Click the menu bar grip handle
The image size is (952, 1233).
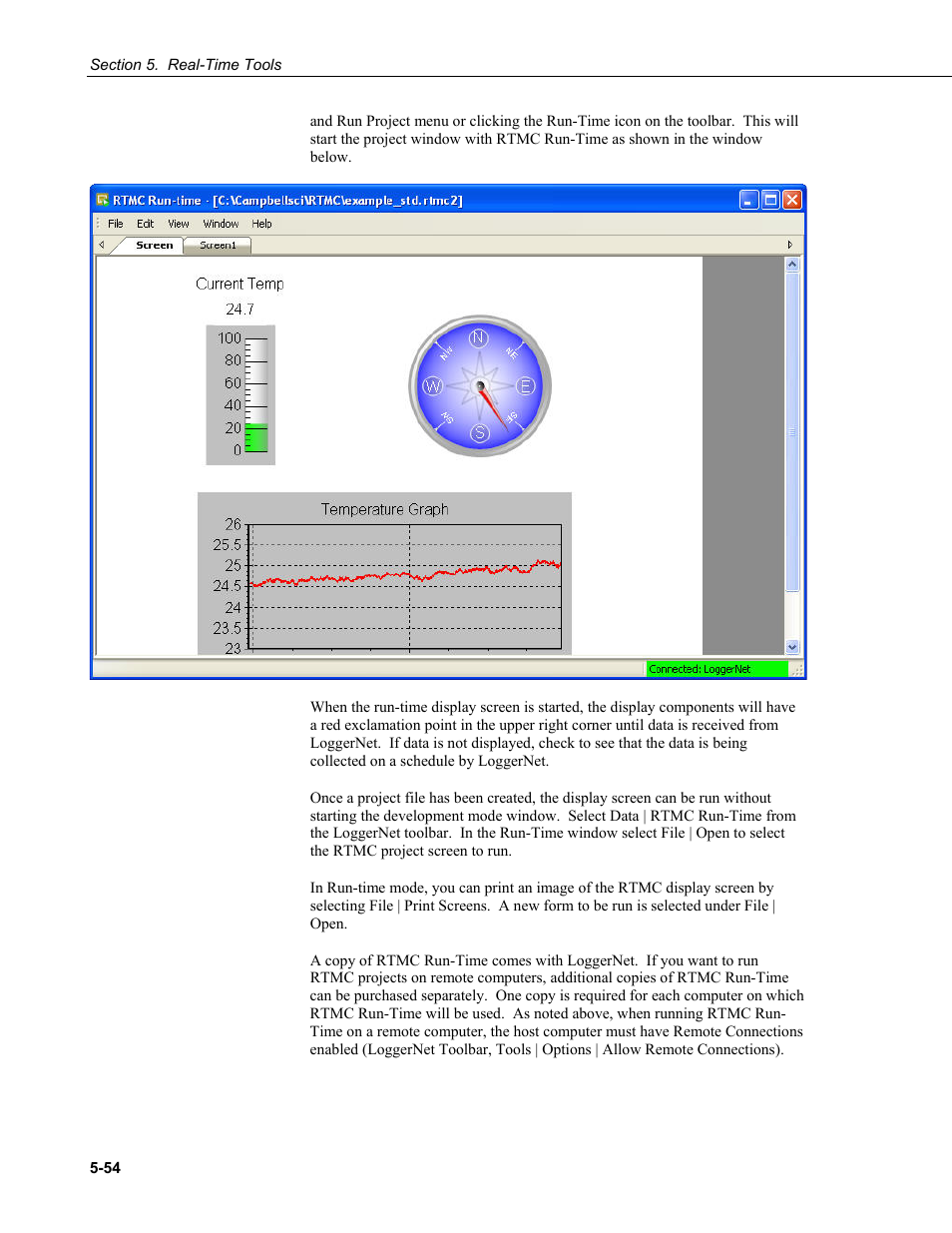pyautogui.click(x=98, y=224)
